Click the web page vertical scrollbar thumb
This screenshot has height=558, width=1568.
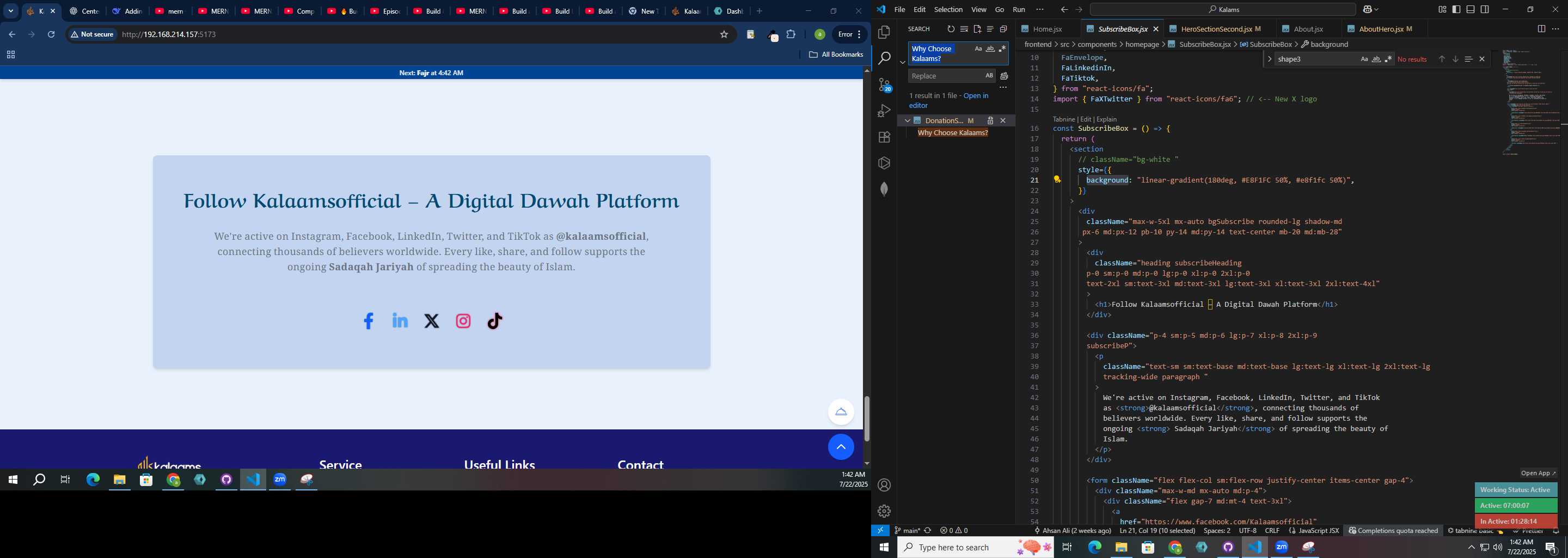click(867, 419)
